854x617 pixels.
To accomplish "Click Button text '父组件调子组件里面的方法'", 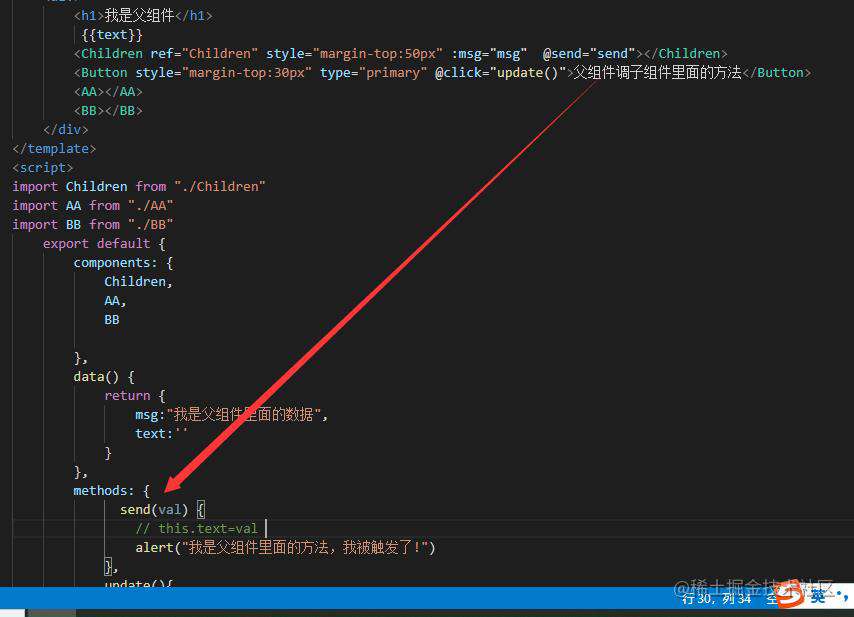I will [657, 73].
